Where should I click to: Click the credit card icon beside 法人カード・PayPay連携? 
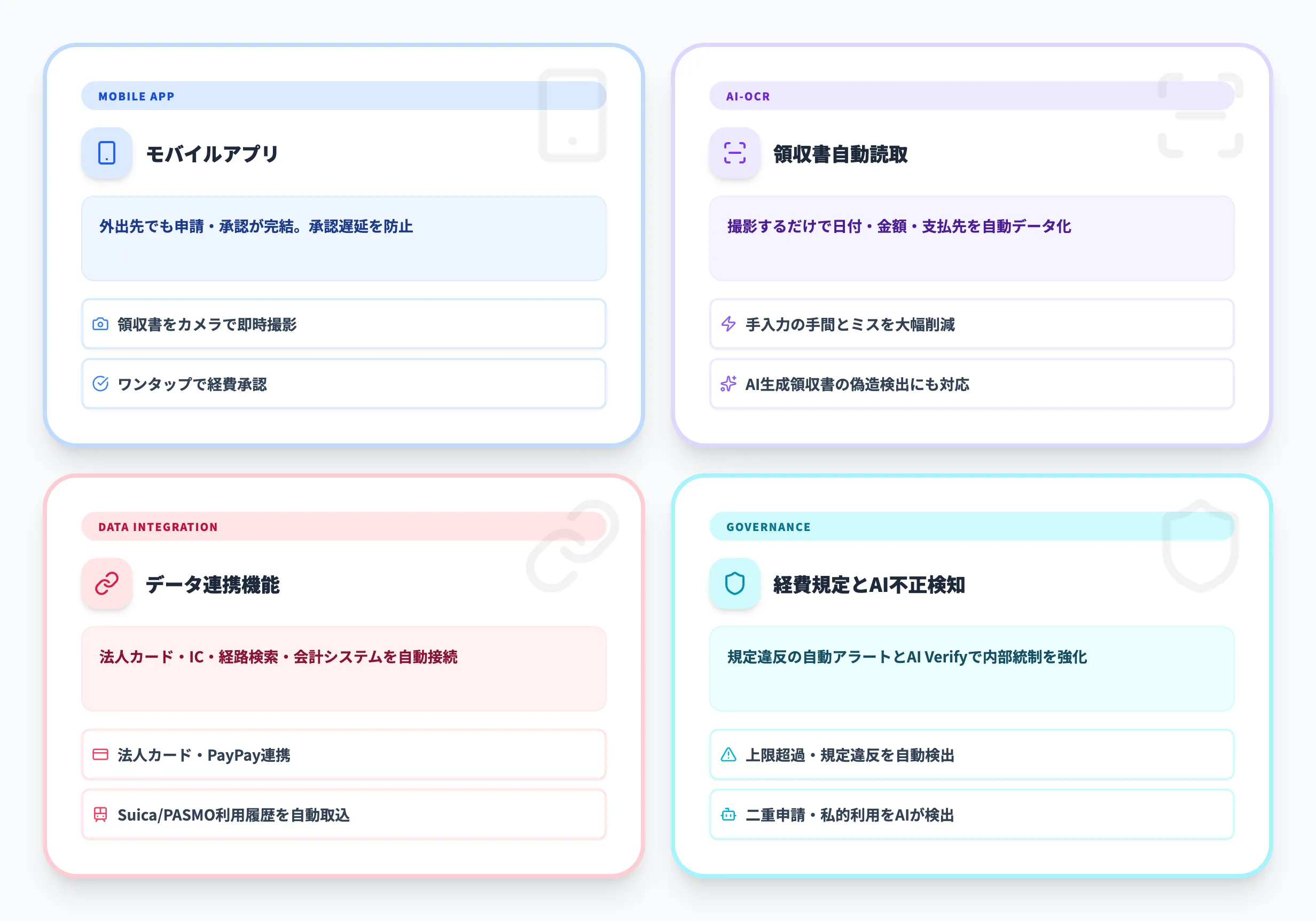coord(100,755)
